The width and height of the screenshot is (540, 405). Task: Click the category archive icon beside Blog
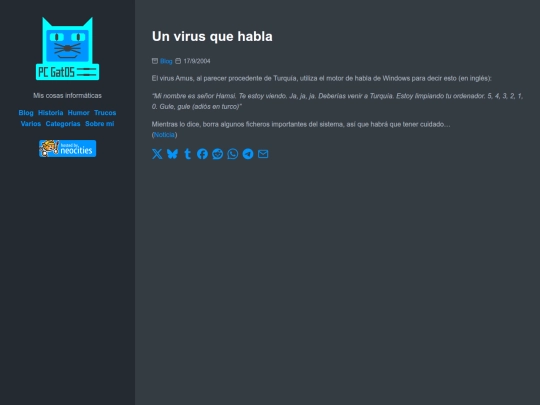coord(155,61)
